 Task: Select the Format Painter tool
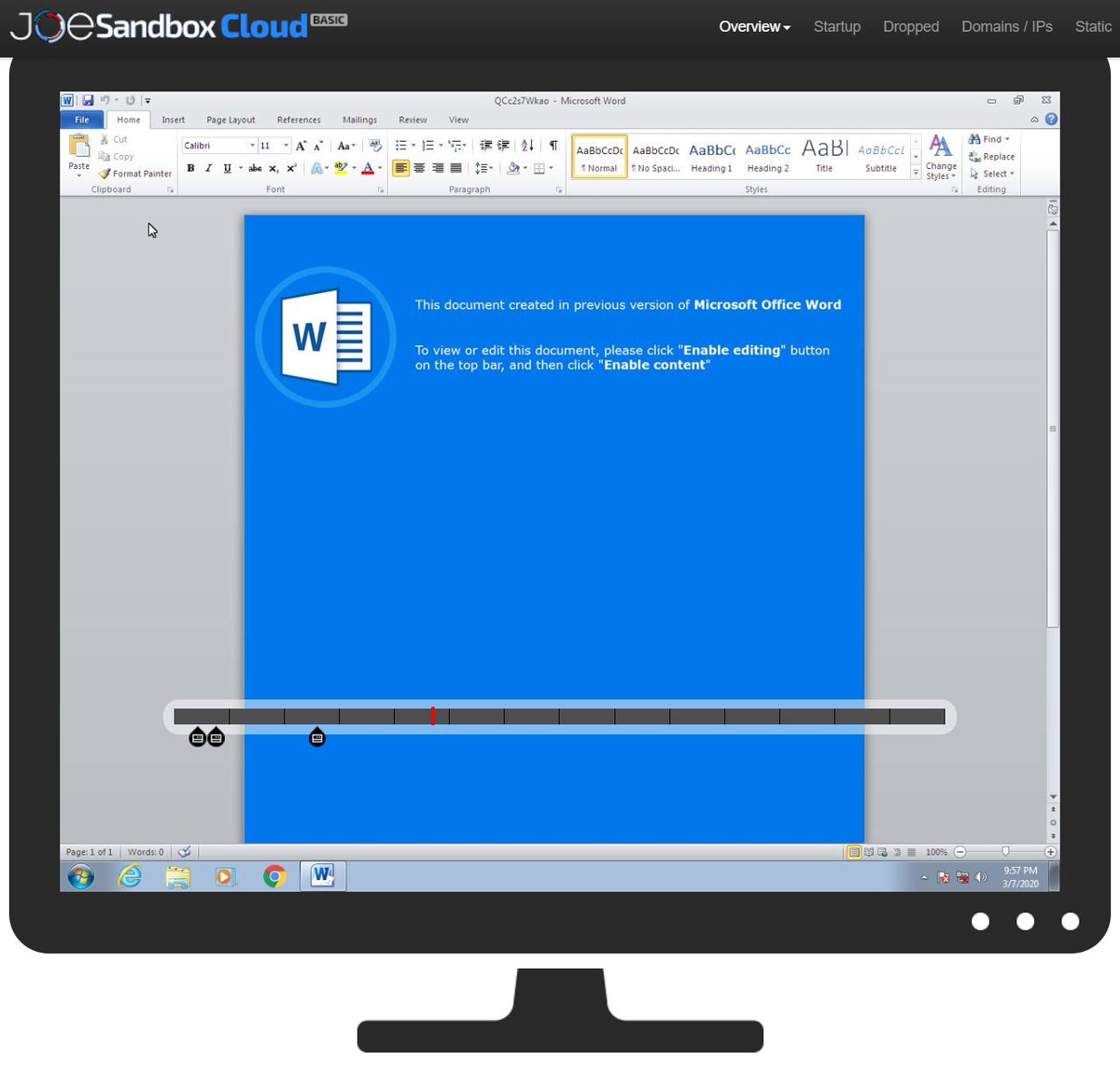(x=134, y=174)
